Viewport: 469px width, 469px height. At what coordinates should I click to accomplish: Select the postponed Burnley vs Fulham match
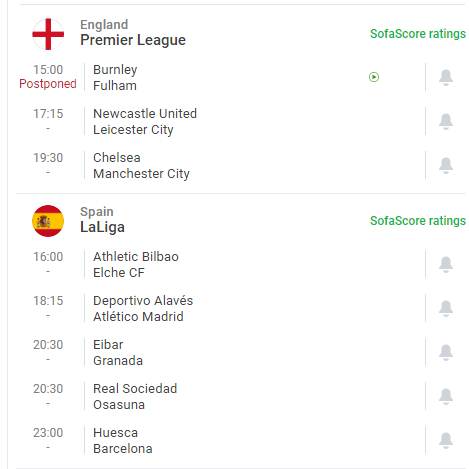point(220,77)
